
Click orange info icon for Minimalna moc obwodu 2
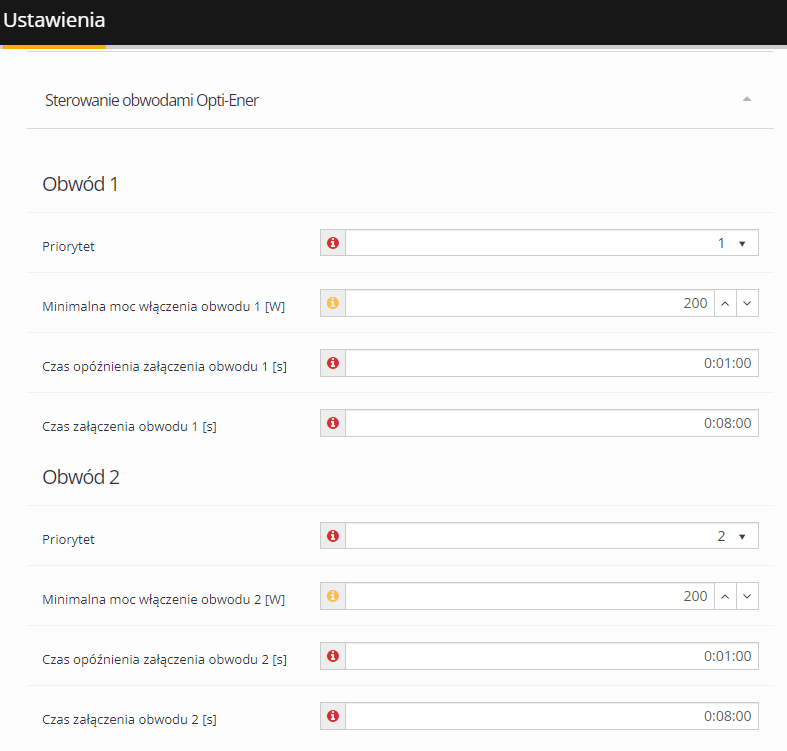coord(333,596)
